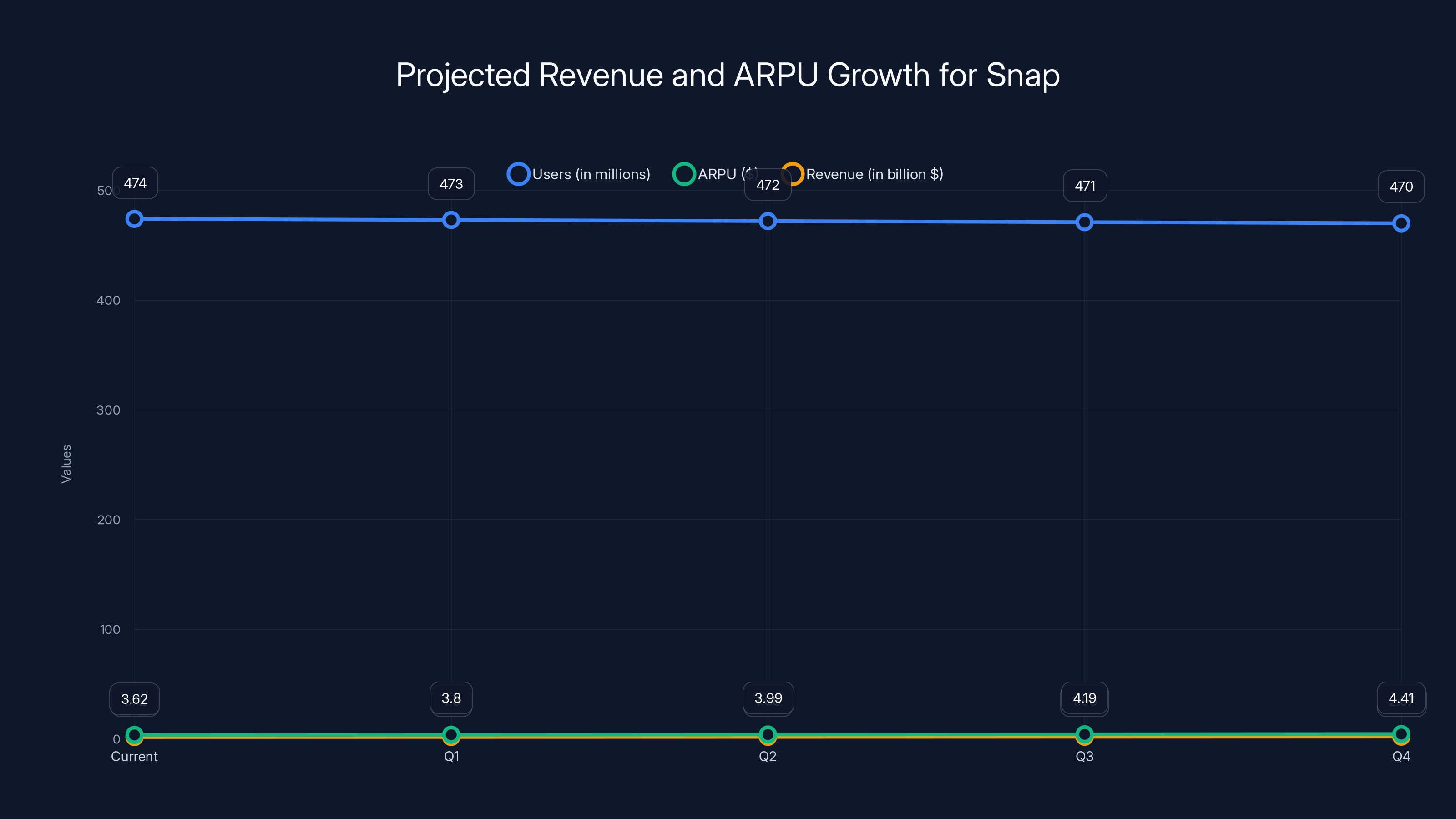
Task: Select the Users data point at Q2
Action: click(x=768, y=221)
